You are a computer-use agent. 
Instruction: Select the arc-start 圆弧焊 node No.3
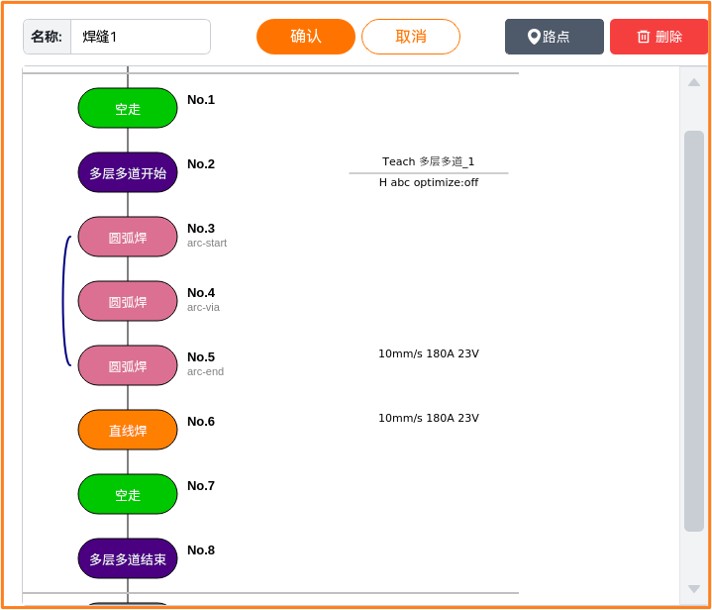128,237
